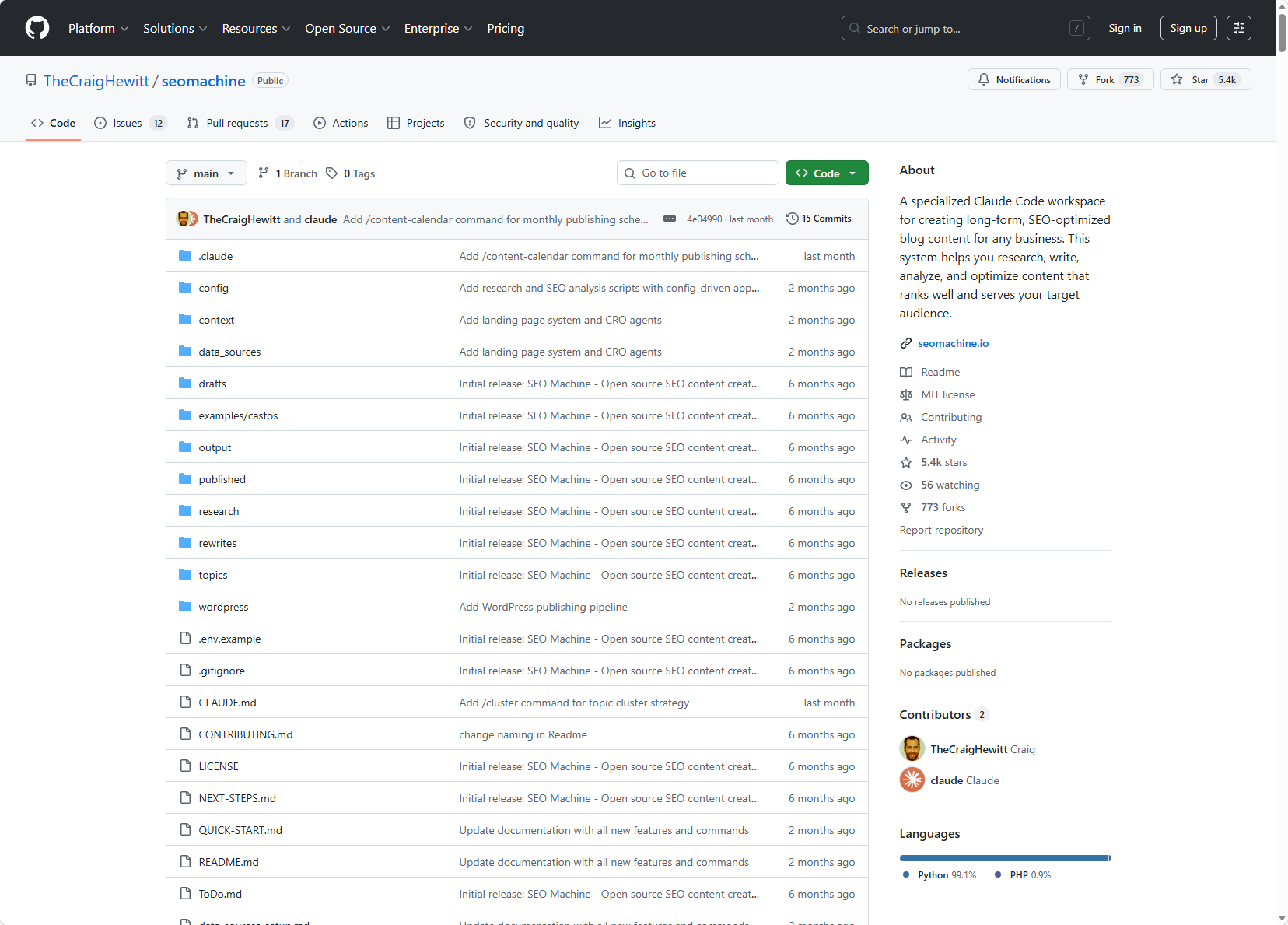1288x925 pixels.
Task: Click the MIT license scale icon
Action: 906,395
